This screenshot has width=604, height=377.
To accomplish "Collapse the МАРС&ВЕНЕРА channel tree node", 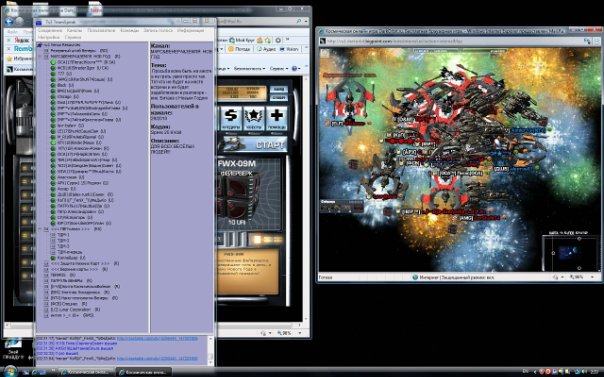I will [x=40, y=56].
